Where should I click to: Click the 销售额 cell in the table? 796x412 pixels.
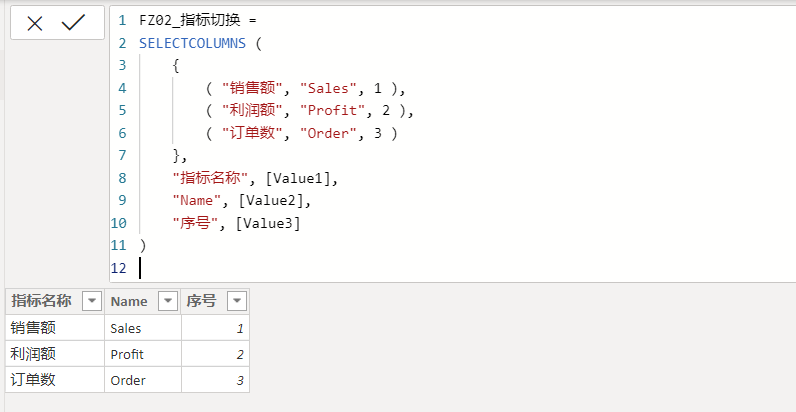coord(55,328)
